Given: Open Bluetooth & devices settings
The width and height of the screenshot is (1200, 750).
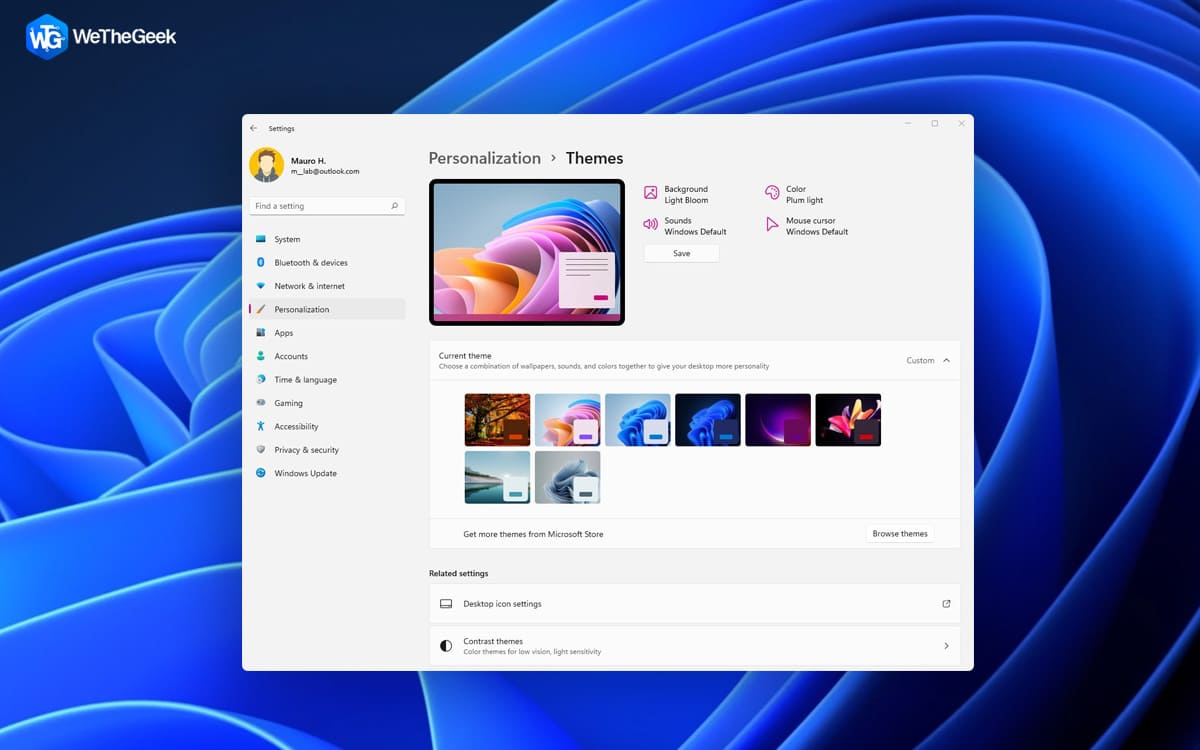Looking at the screenshot, I should pyautogui.click(x=327, y=262).
